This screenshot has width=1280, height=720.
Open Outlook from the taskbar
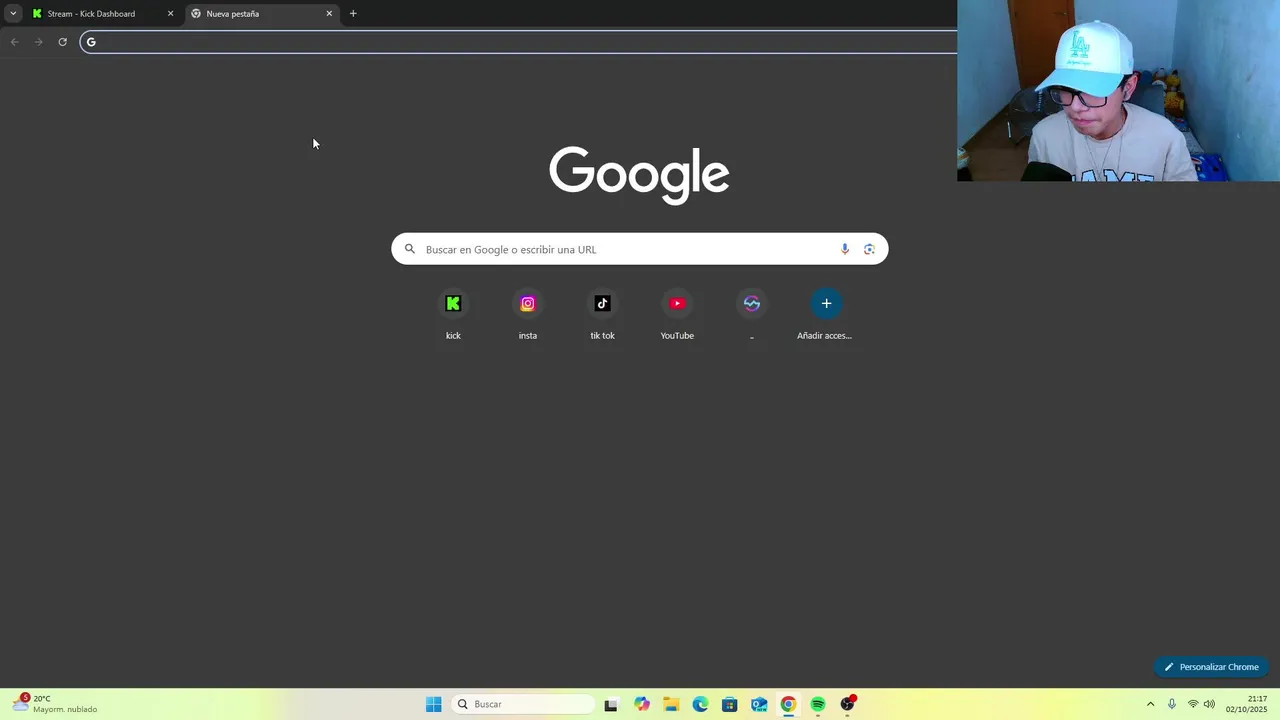coord(759,704)
